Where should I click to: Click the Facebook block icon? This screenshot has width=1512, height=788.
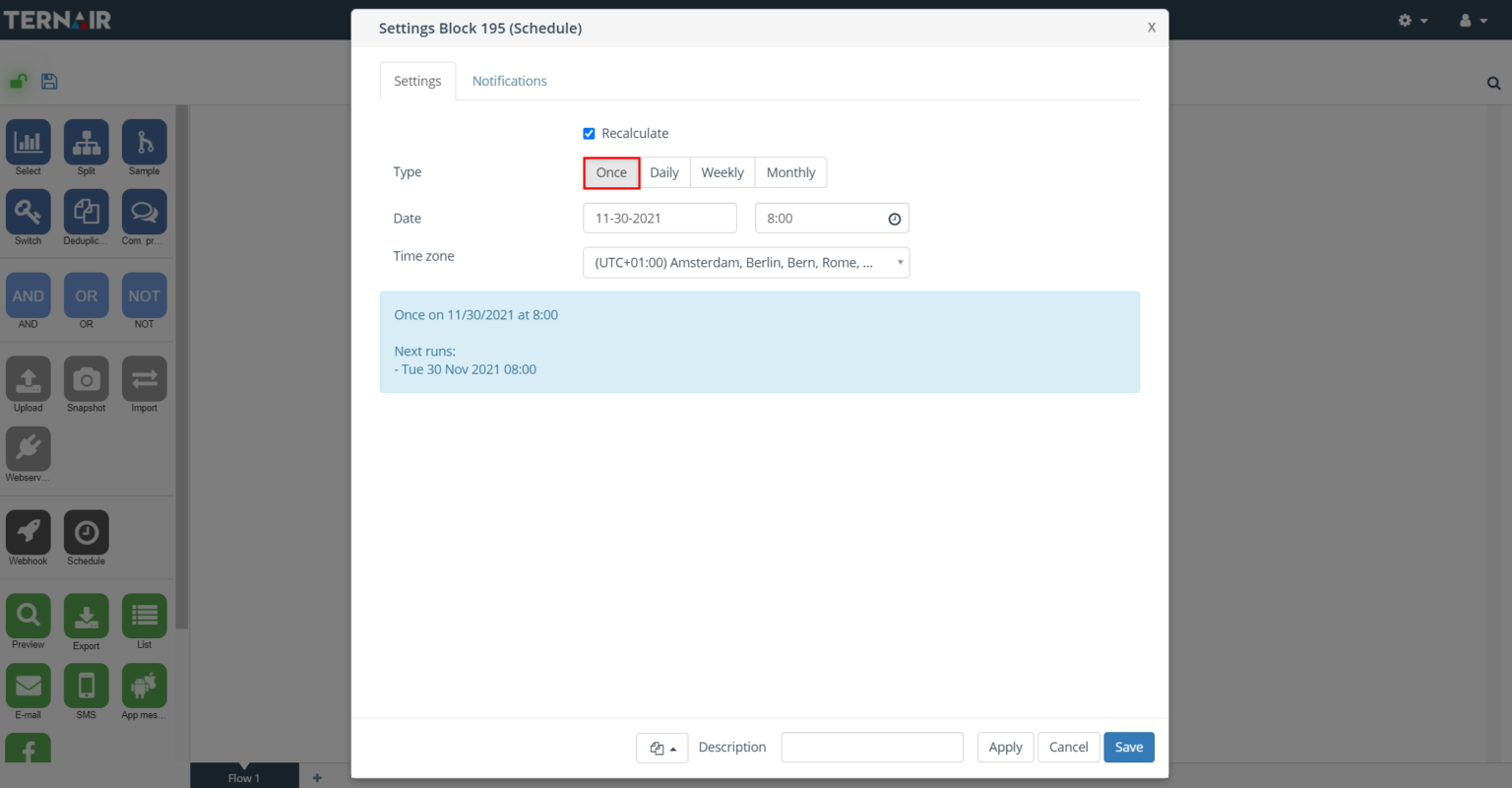29,749
